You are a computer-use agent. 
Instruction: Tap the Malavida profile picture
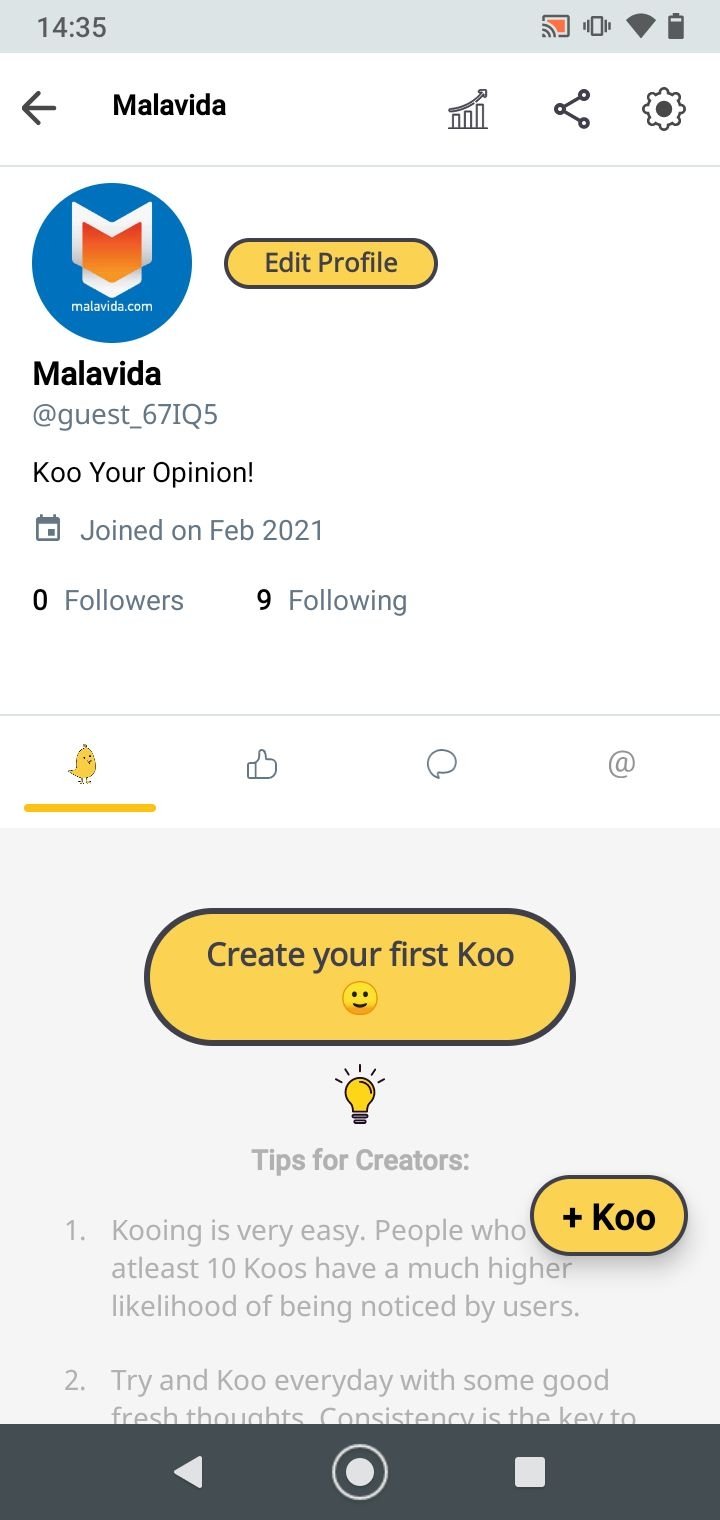112,263
